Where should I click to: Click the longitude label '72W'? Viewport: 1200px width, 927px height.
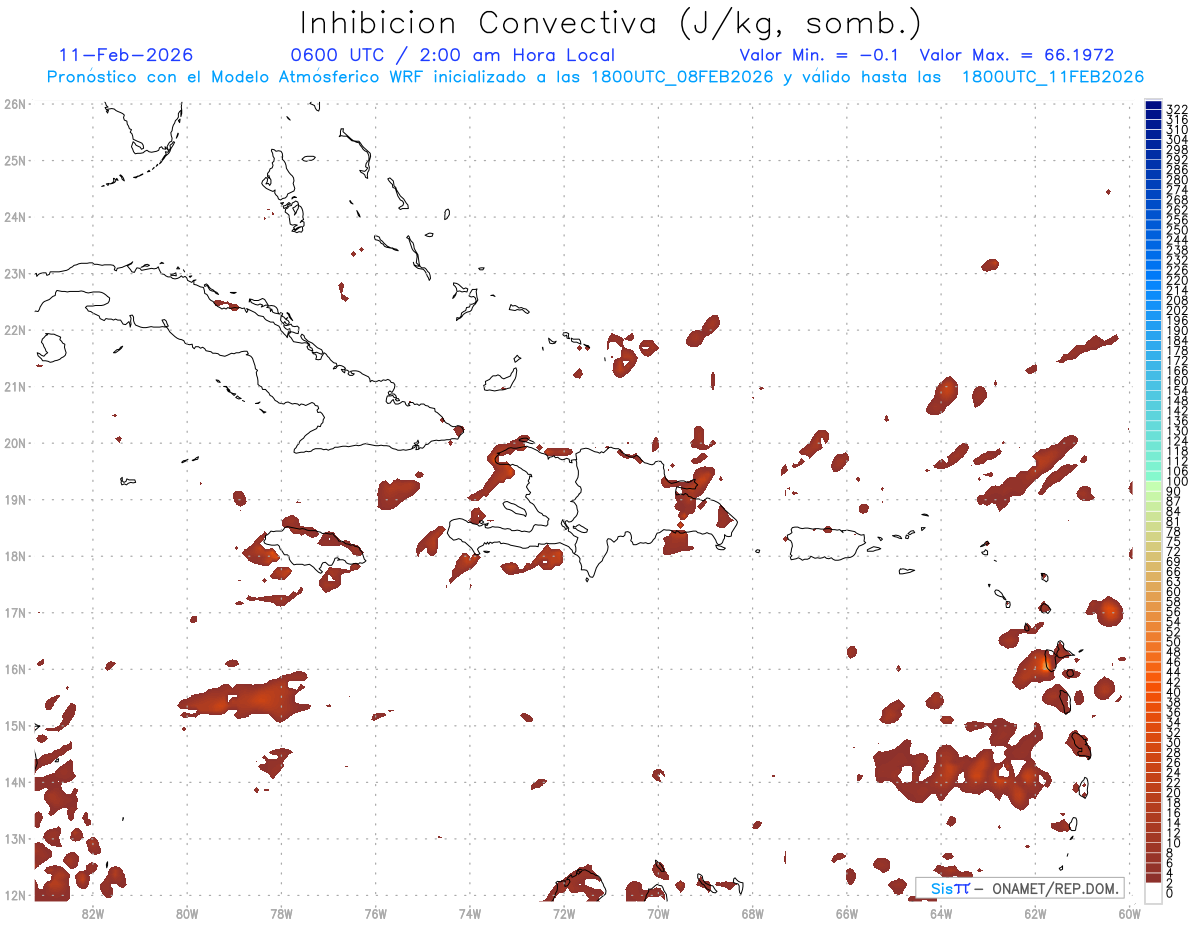click(564, 912)
